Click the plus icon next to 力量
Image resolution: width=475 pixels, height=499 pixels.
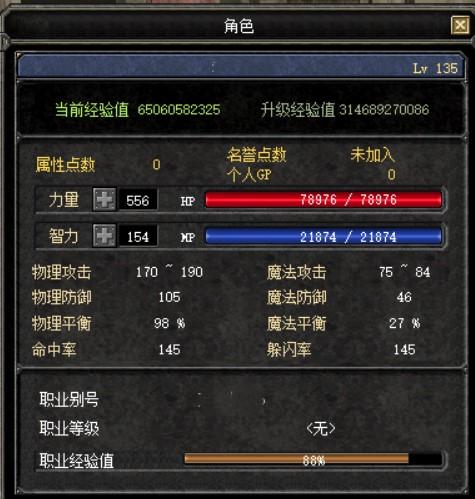(x=104, y=200)
